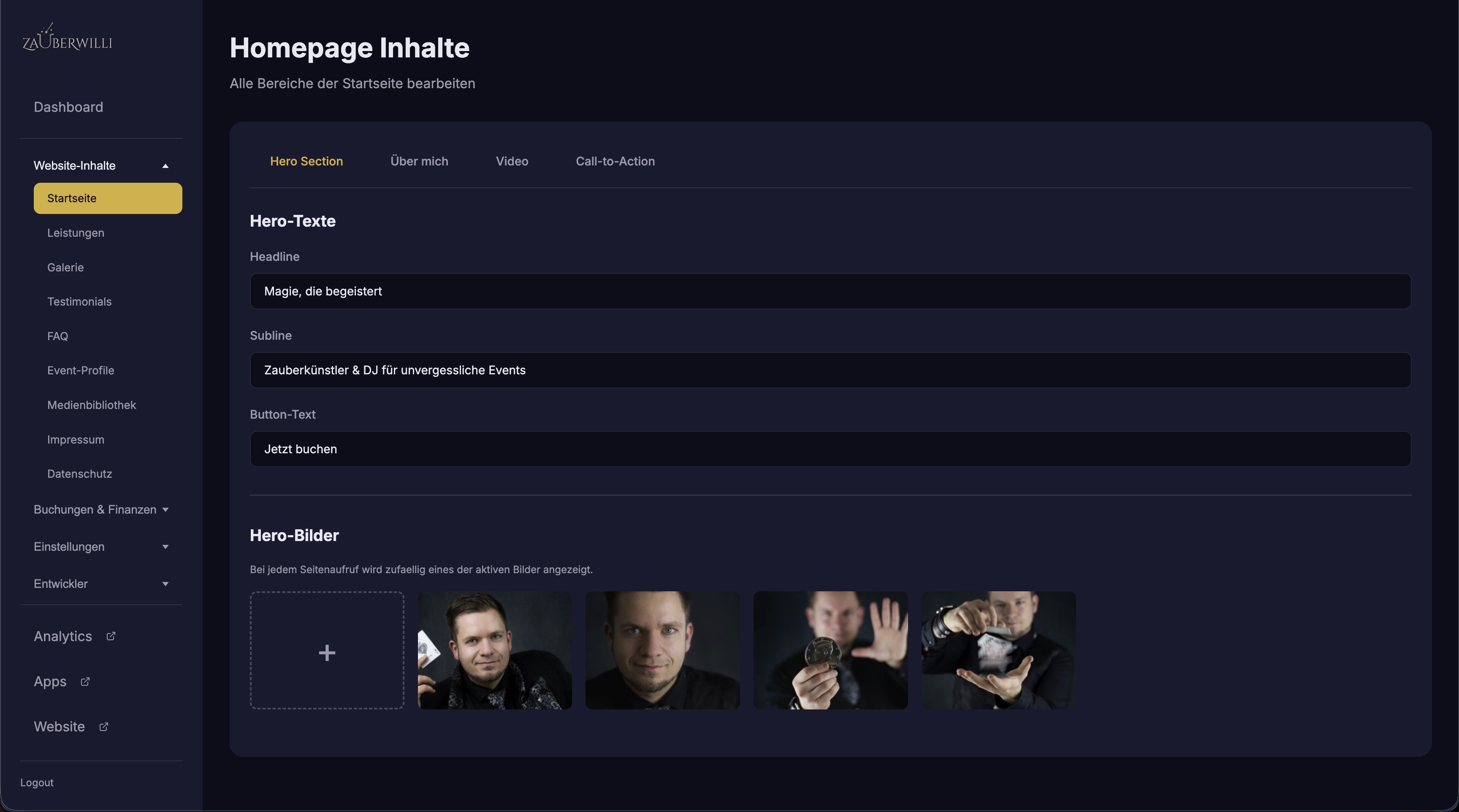Viewport: 1459px width, 812px height.
Task: Expand the Einstellungen section
Action: tap(165, 547)
